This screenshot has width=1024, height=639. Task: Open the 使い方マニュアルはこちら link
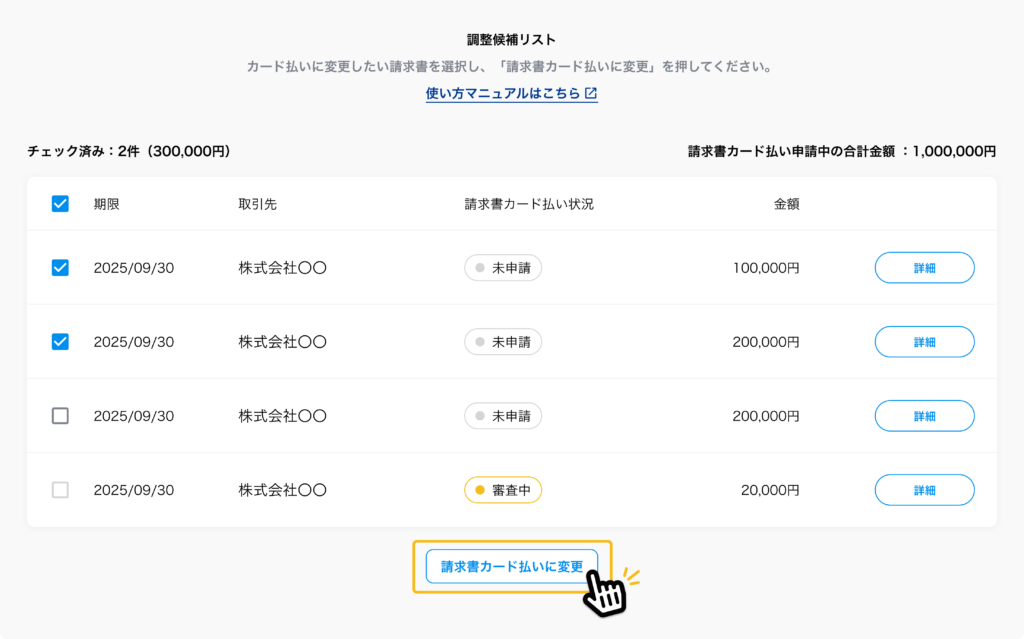(x=503, y=94)
